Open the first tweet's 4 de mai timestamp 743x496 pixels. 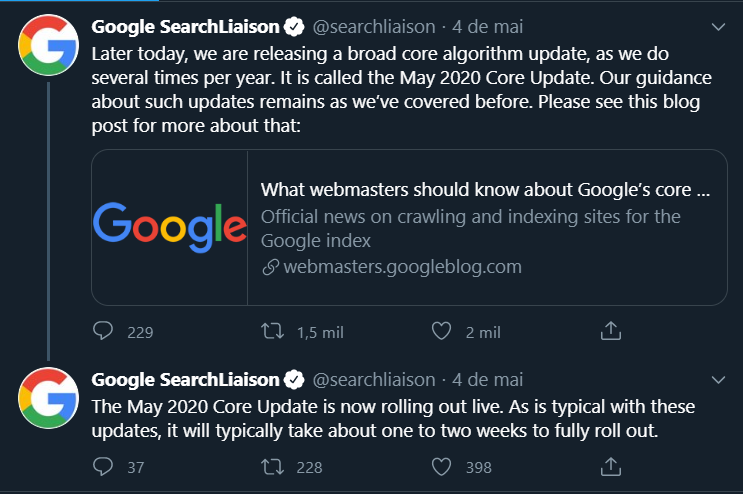click(488, 26)
